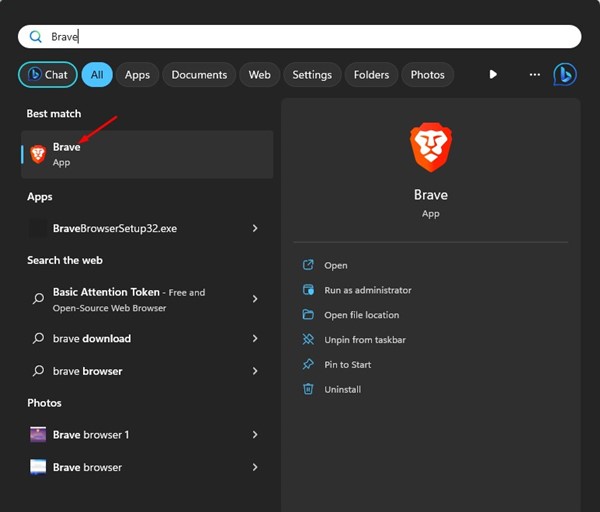The image size is (600, 512).
Task: Click the Search the web heading
Action: 65,260
